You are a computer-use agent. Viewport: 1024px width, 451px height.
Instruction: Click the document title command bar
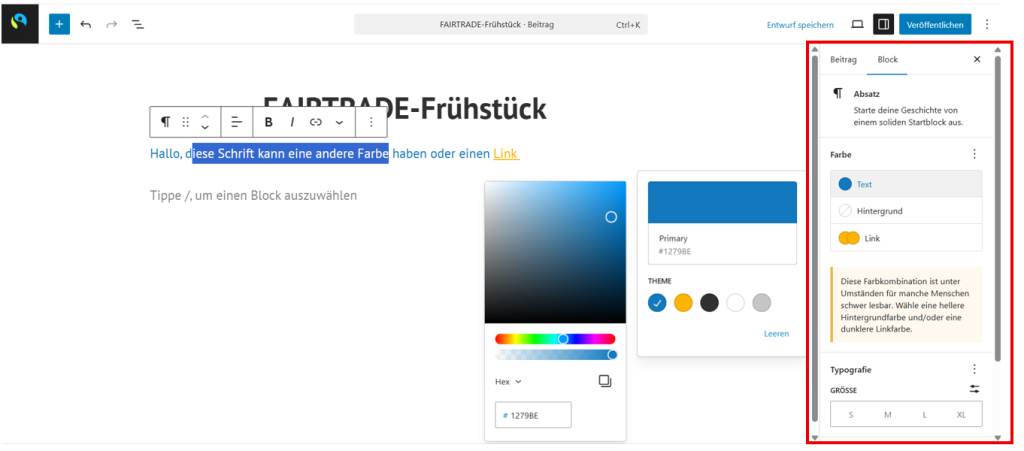(501, 24)
